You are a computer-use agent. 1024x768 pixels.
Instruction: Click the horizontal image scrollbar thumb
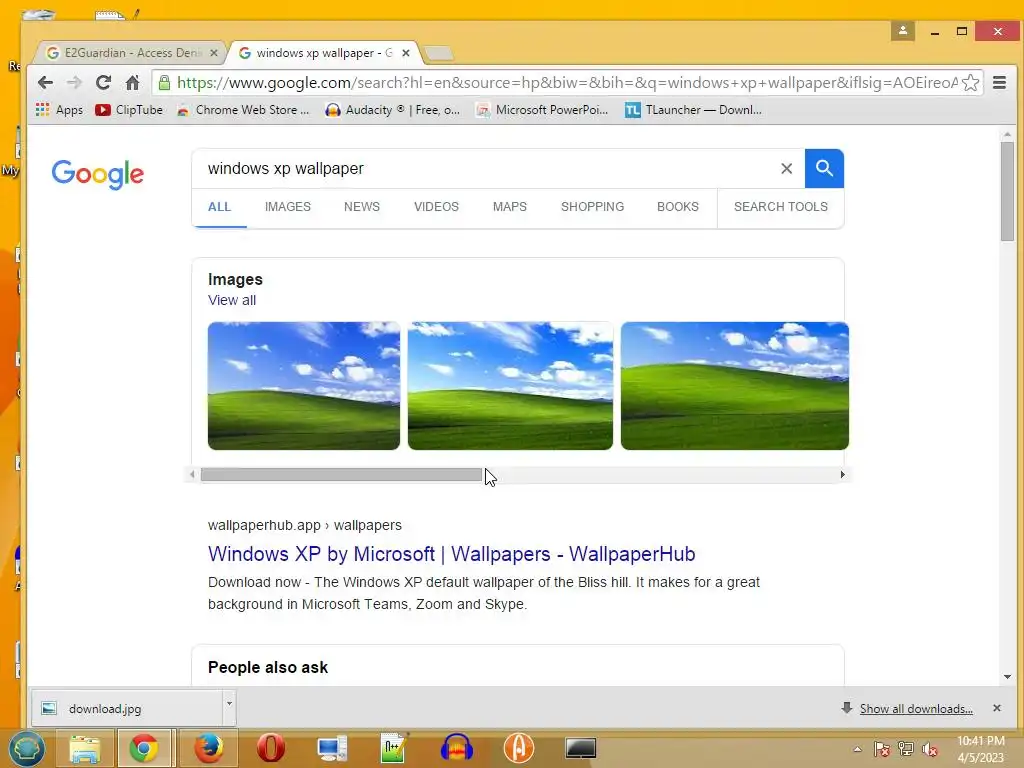pyautogui.click(x=341, y=475)
